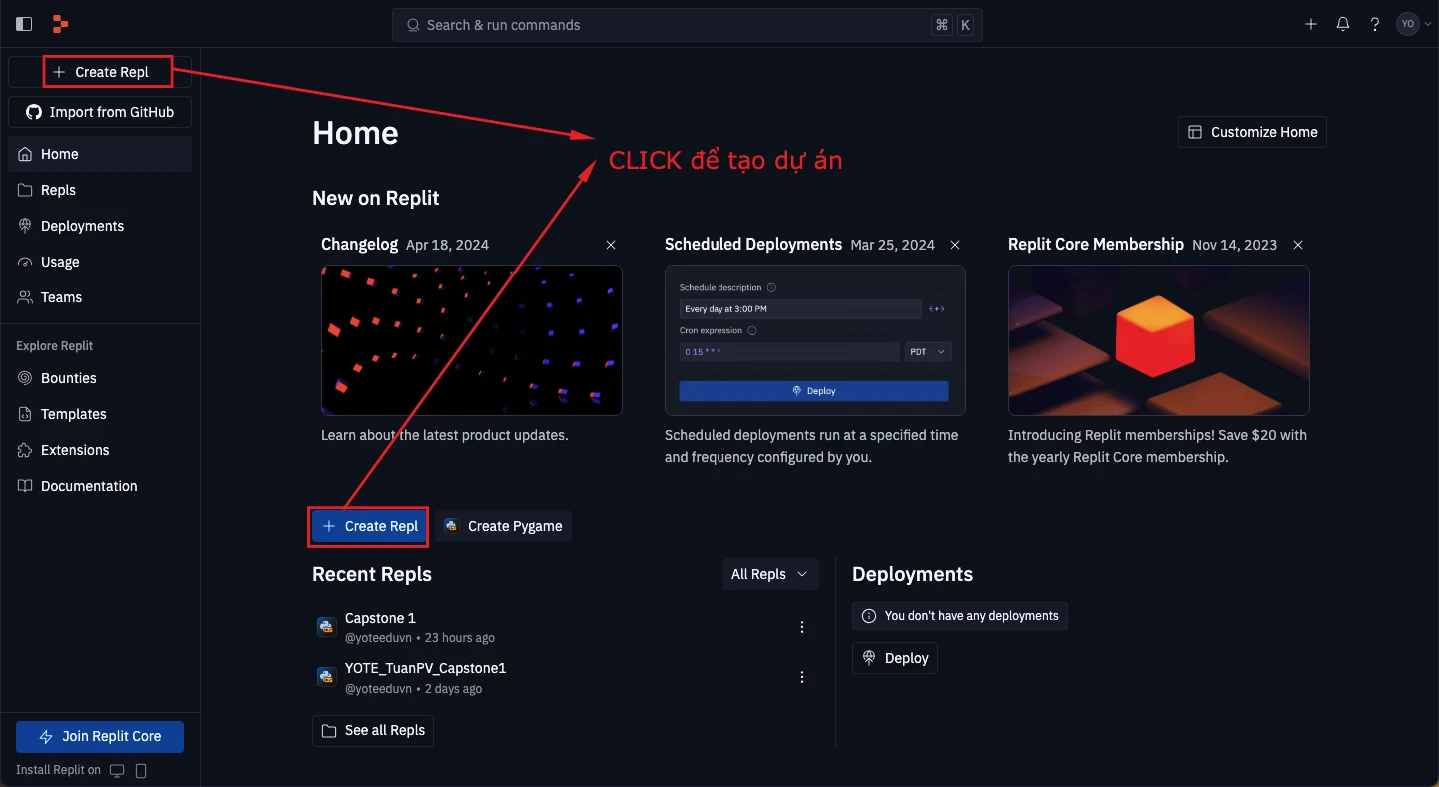Open the Changelog thumbnail image

click(x=472, y=340)
